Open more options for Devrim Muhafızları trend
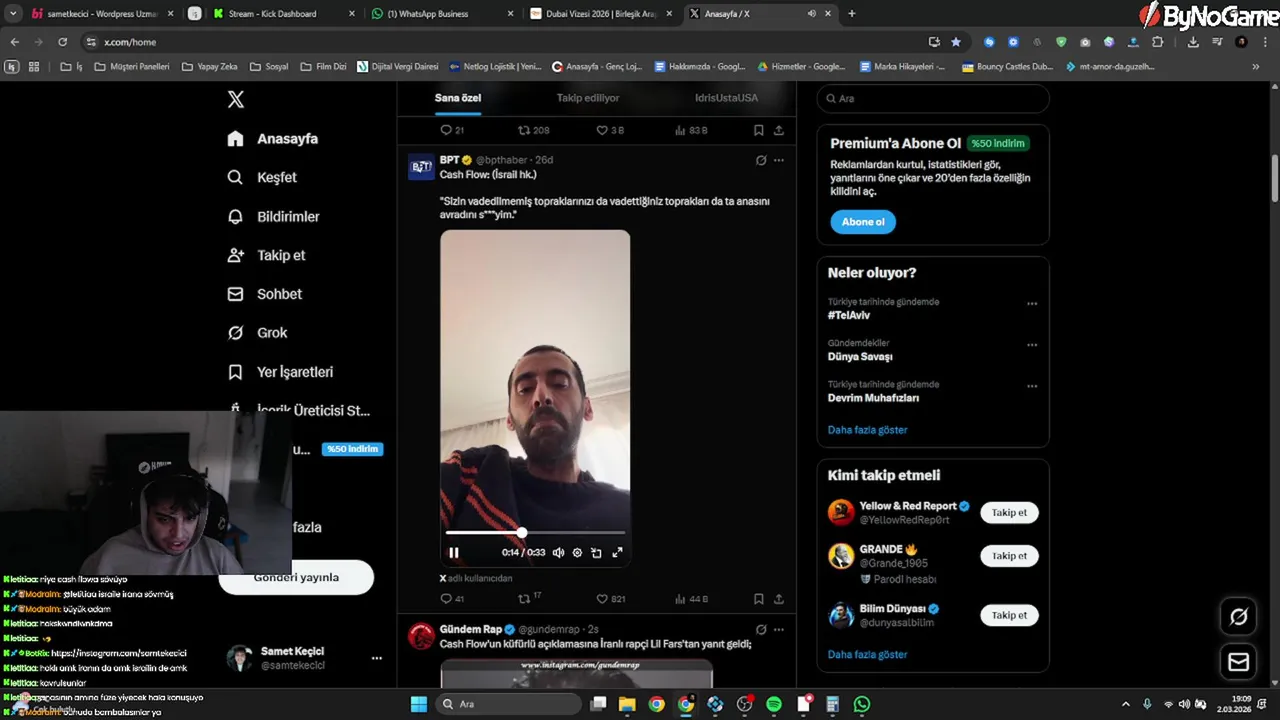The image size is (1280, 720). pos(1032,386)
